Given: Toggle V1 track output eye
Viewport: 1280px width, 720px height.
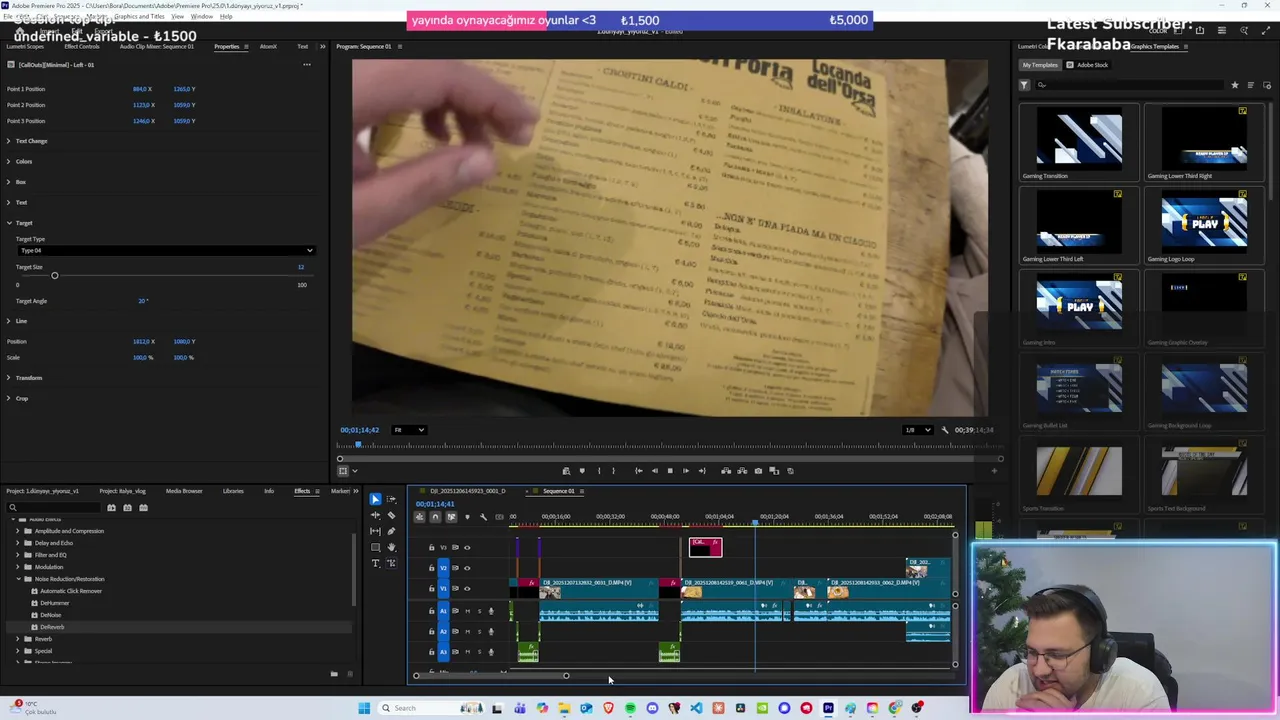Looking at the screenshot, I should click(x=467, y=588).
